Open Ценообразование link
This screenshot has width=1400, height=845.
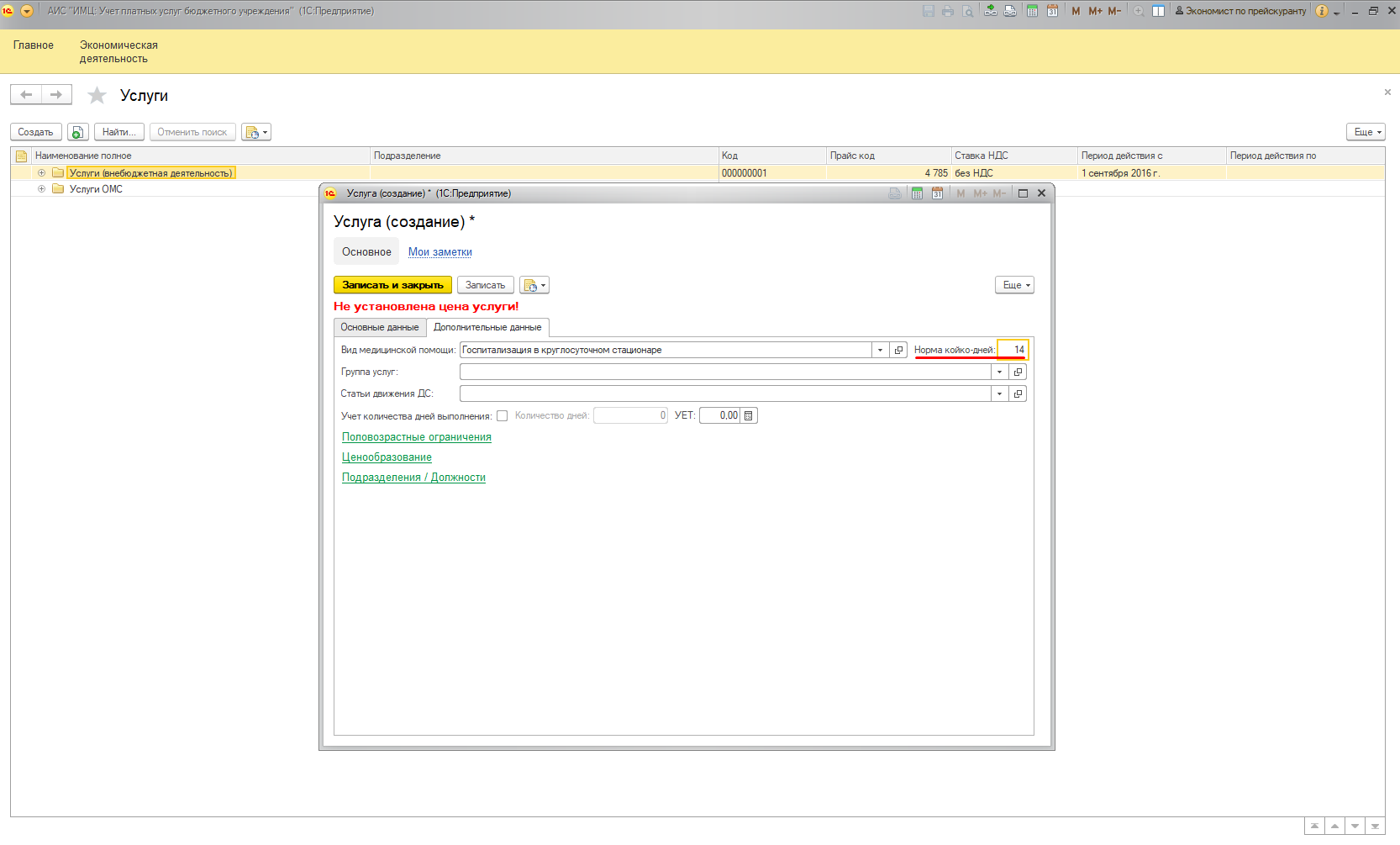[x=387, y=457]
